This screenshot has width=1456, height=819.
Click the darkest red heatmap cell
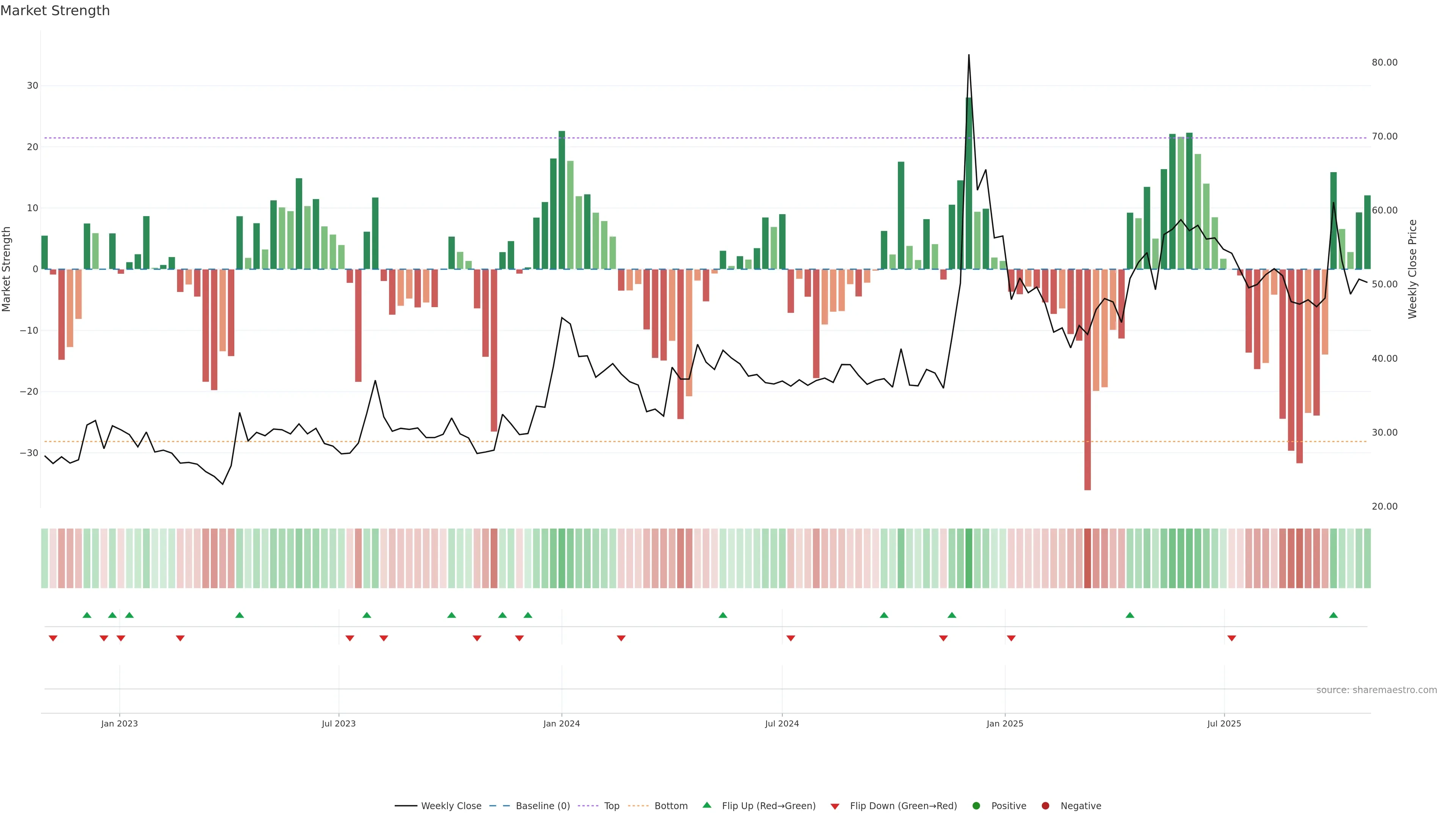pyautogui.click(x=1087, y=558)
